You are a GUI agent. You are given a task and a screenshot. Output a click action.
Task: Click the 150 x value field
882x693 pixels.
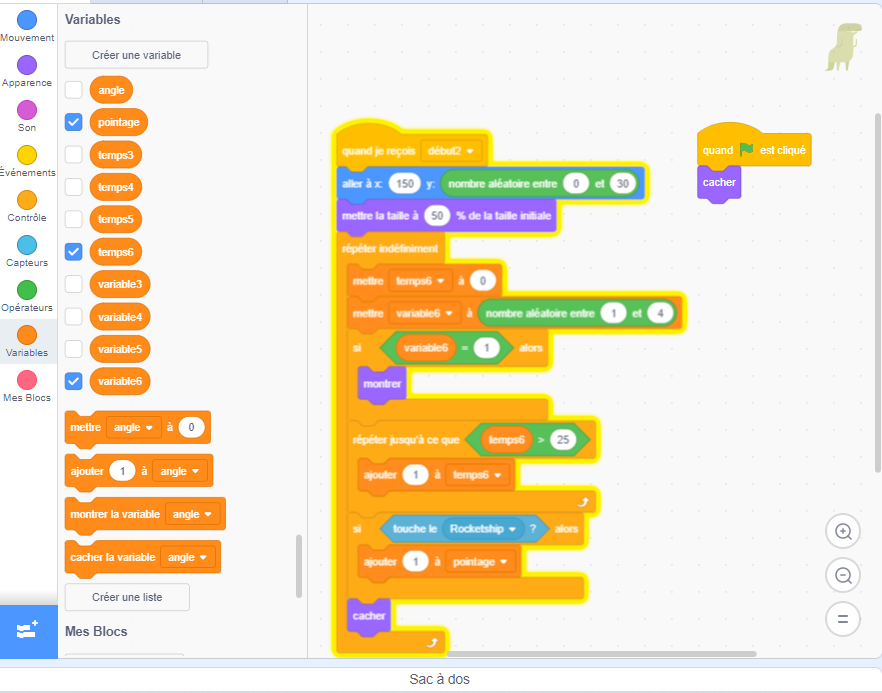(405, 183)
